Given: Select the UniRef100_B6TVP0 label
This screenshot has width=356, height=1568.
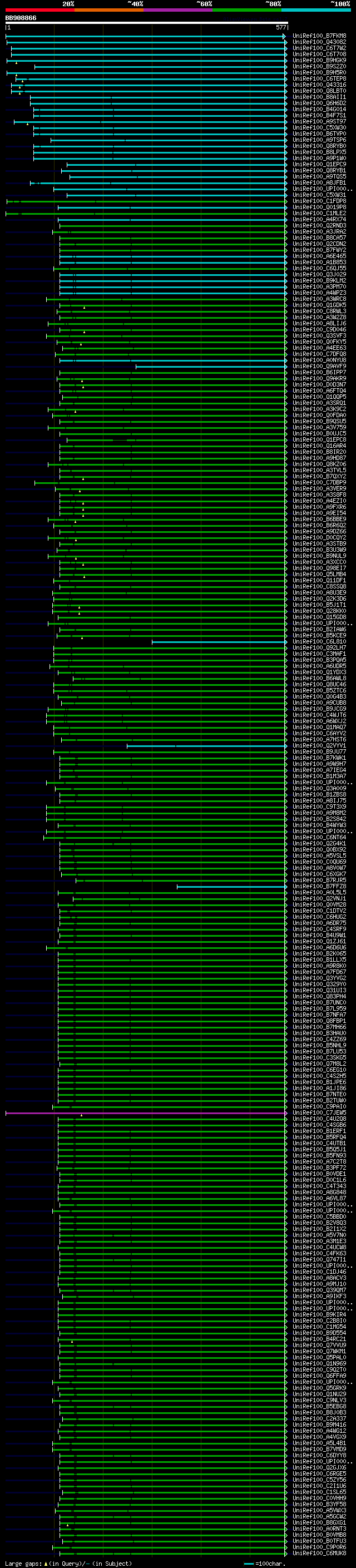Looking at the screenshot, I should click(x=319, y=134).
